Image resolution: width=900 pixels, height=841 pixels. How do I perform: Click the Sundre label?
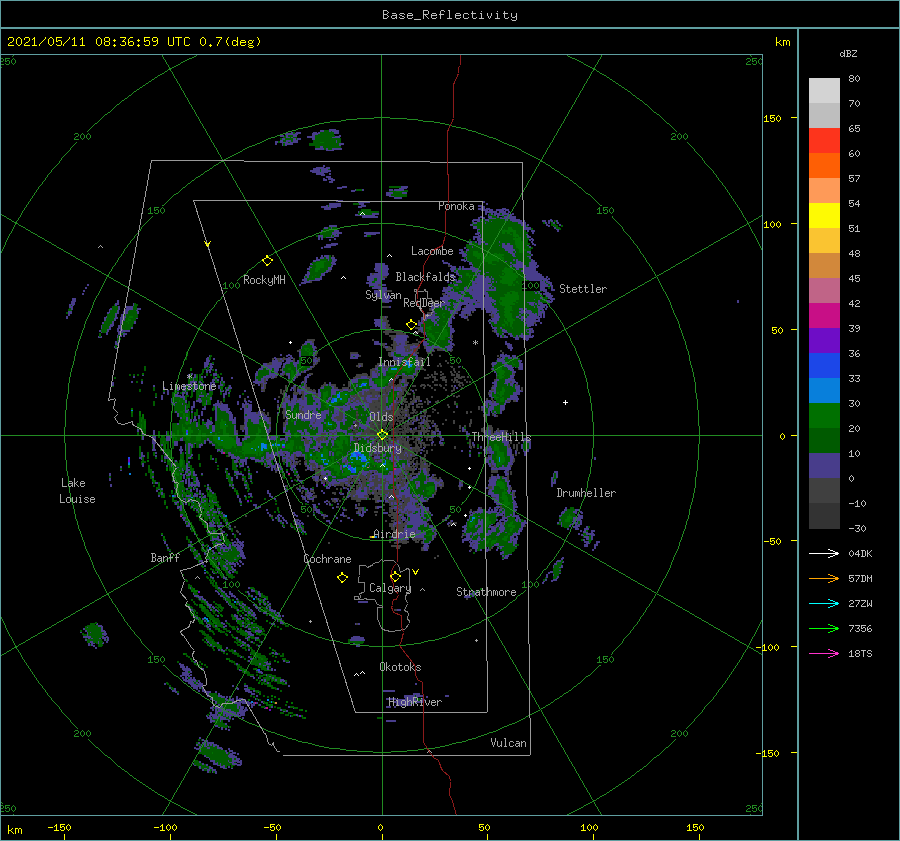[x=303, y=414]
